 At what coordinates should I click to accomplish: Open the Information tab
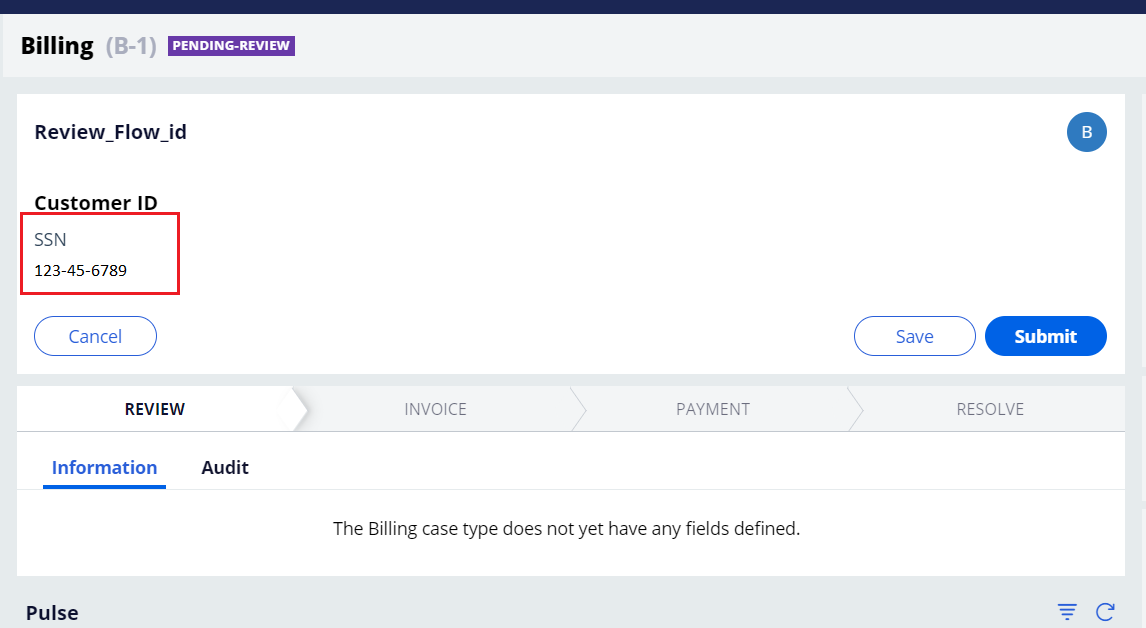[x=104, y=467]
